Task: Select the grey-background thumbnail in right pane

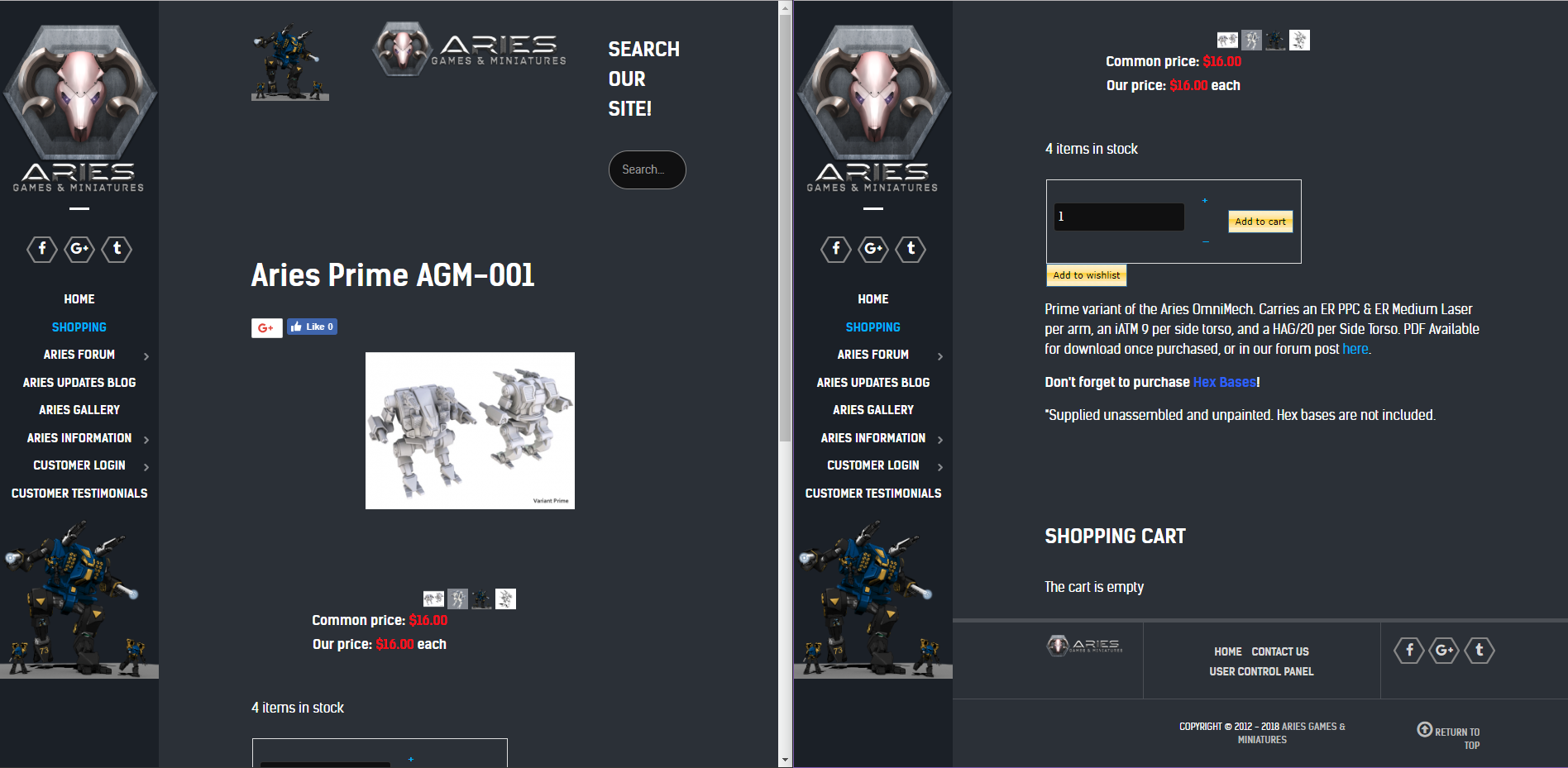Action: point(1251,40)
